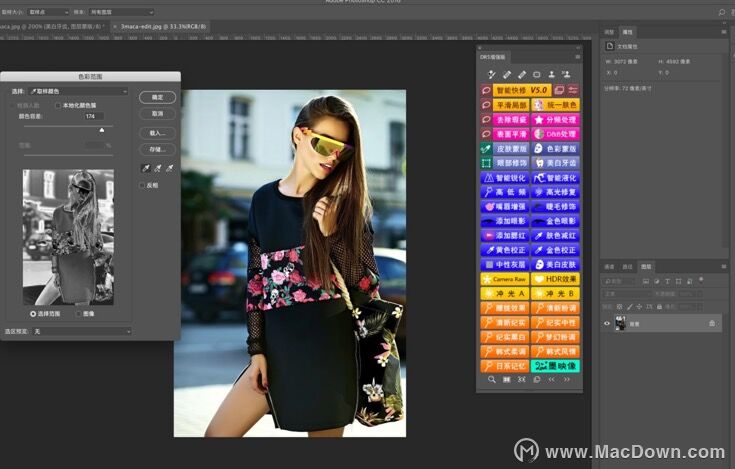Image resolution: width=735 pixels, height=469 pixels.
Task: Toggle the layer filter switch in Layers panel
Action: 701,280
